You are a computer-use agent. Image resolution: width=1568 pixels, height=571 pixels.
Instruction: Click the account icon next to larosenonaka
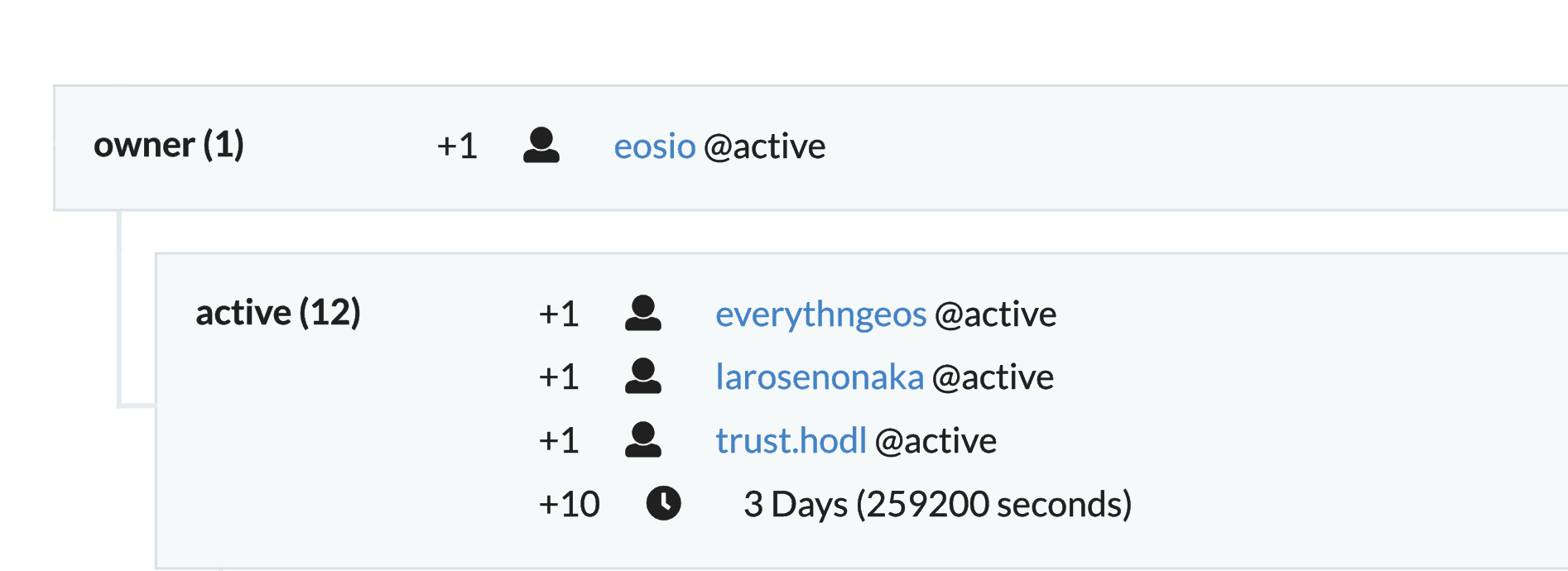643,377
